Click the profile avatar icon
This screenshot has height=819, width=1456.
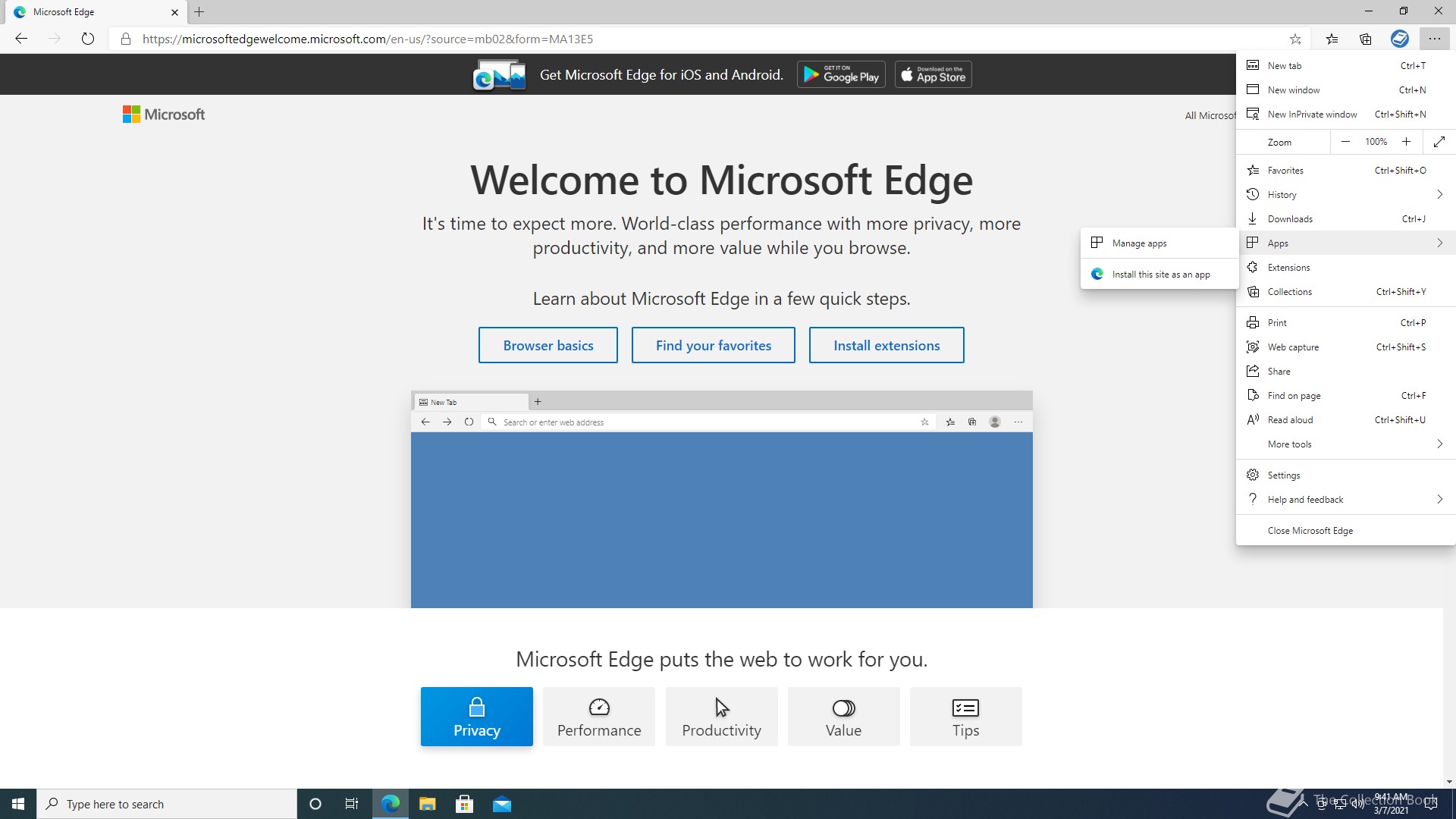click(1400, 39)
